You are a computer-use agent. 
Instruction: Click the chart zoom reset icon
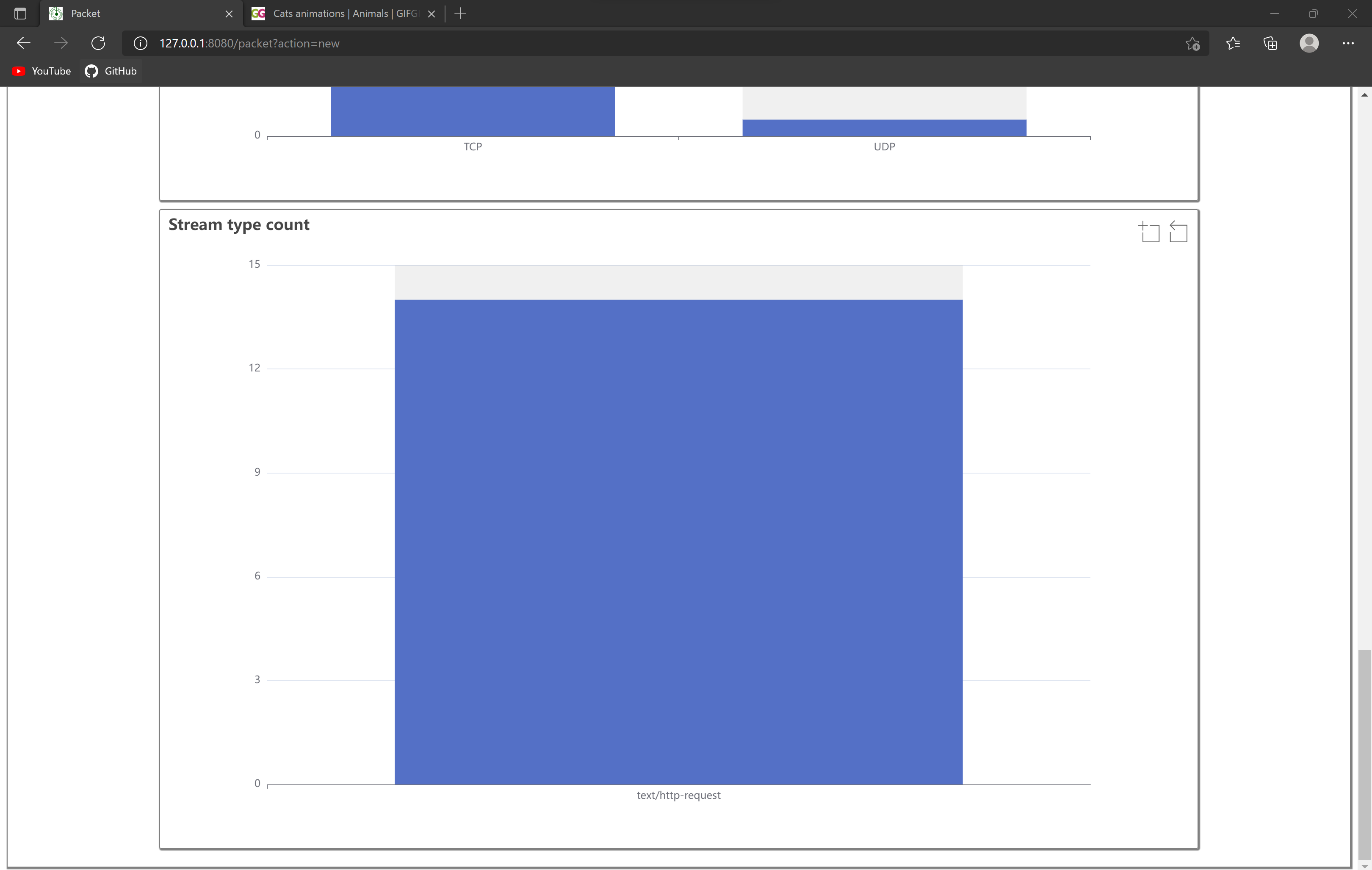tap(1178, 232)
